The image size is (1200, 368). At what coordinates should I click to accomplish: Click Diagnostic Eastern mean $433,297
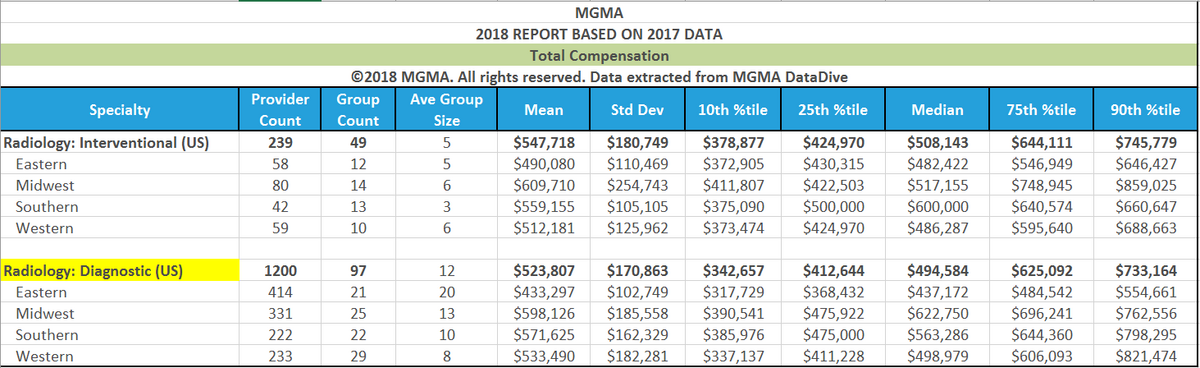(545, 293)
